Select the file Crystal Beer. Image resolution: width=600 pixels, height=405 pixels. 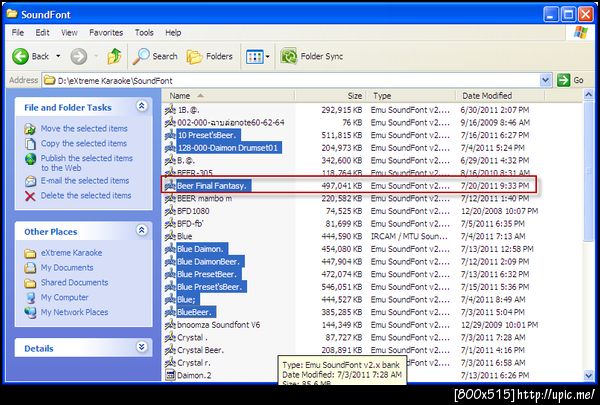pos(201,350)
